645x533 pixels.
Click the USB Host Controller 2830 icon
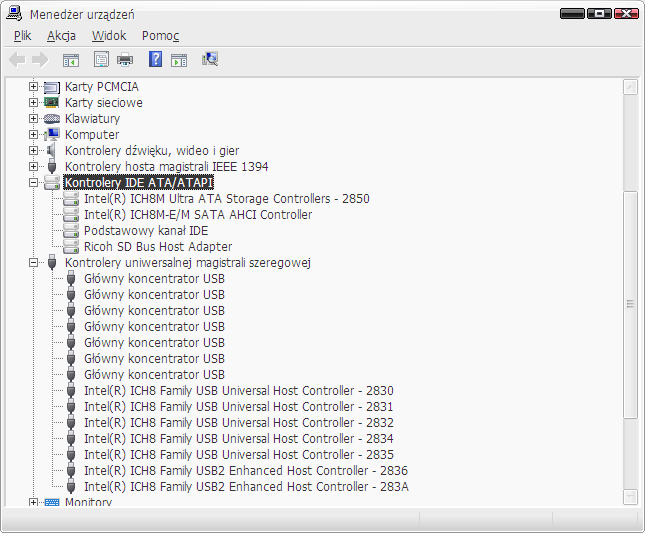71,391
